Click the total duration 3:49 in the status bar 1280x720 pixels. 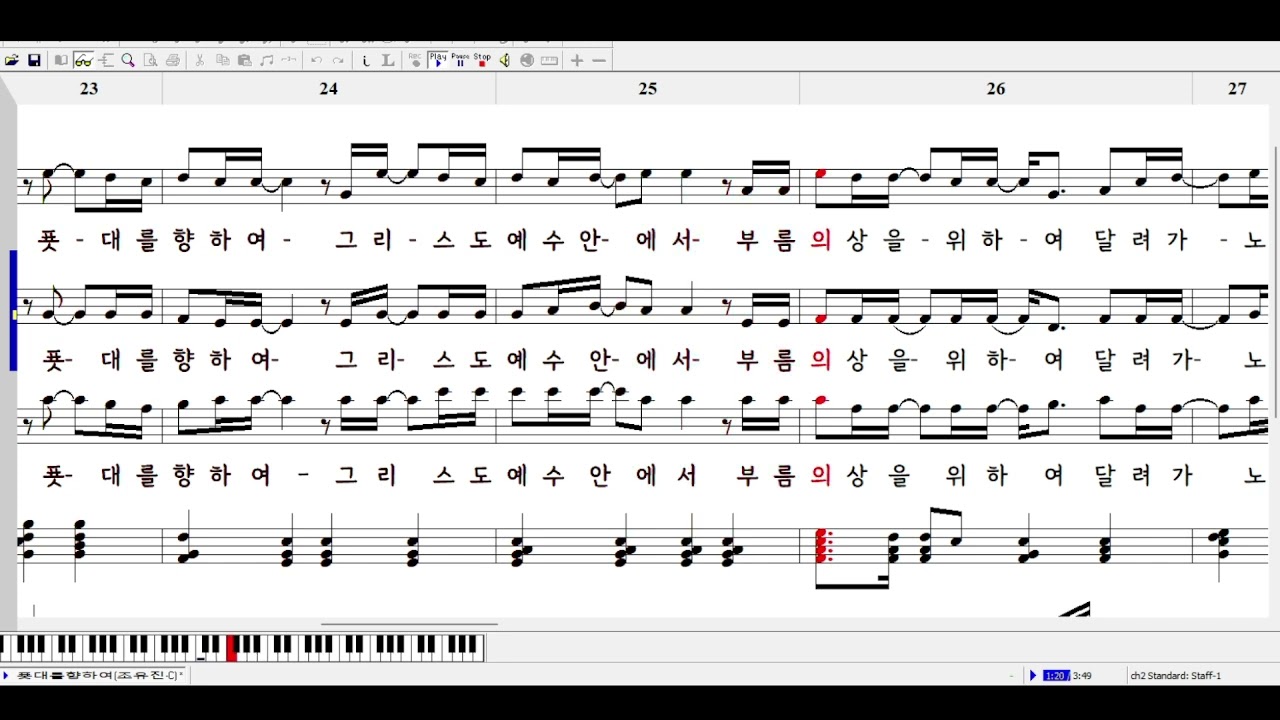pyautogui.click(x=1082, y=676)
